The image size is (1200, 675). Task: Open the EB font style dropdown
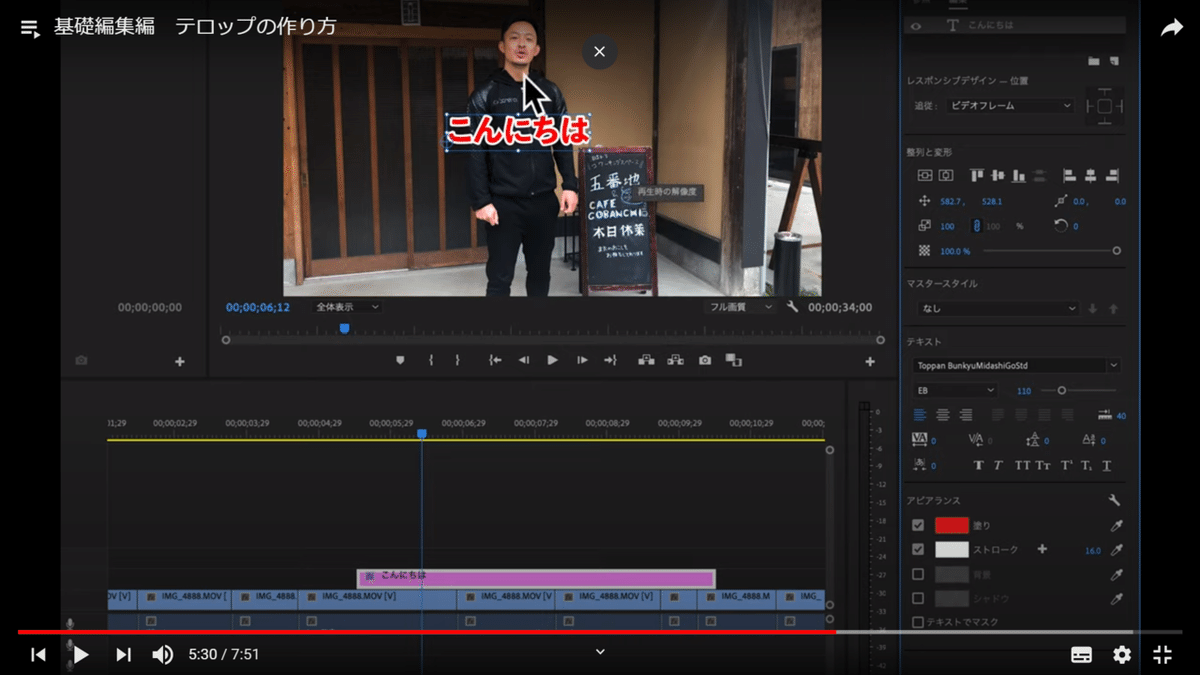click(955, 390)
